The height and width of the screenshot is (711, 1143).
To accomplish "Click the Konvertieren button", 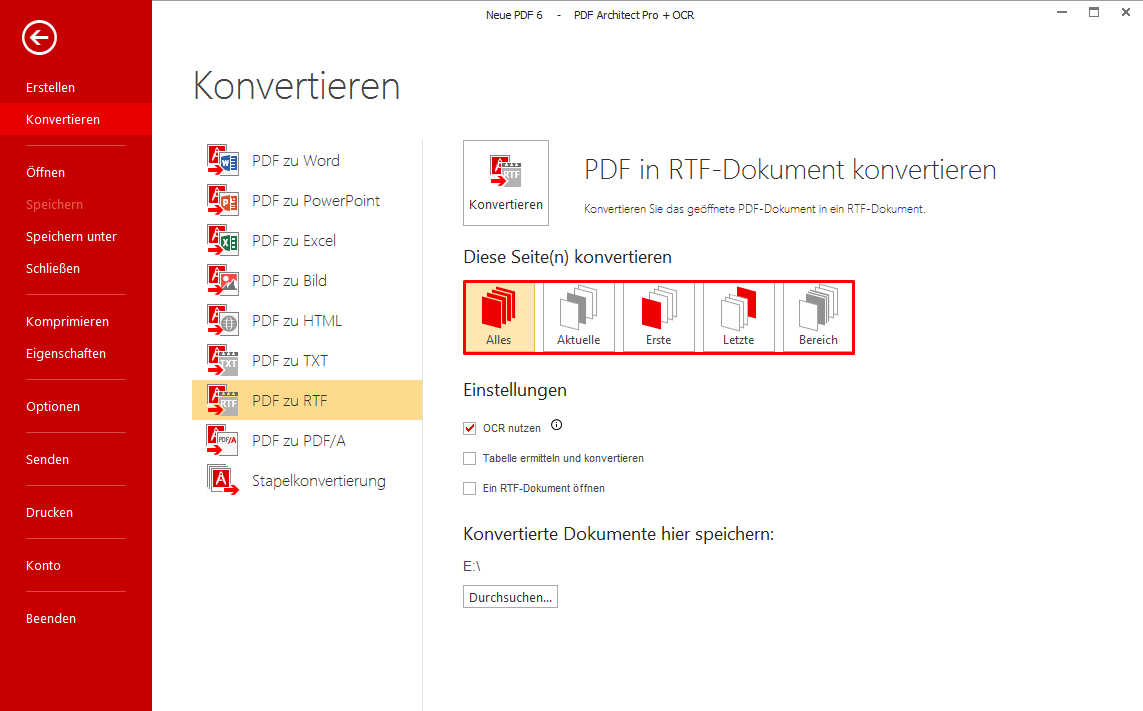I will point(505,183).
